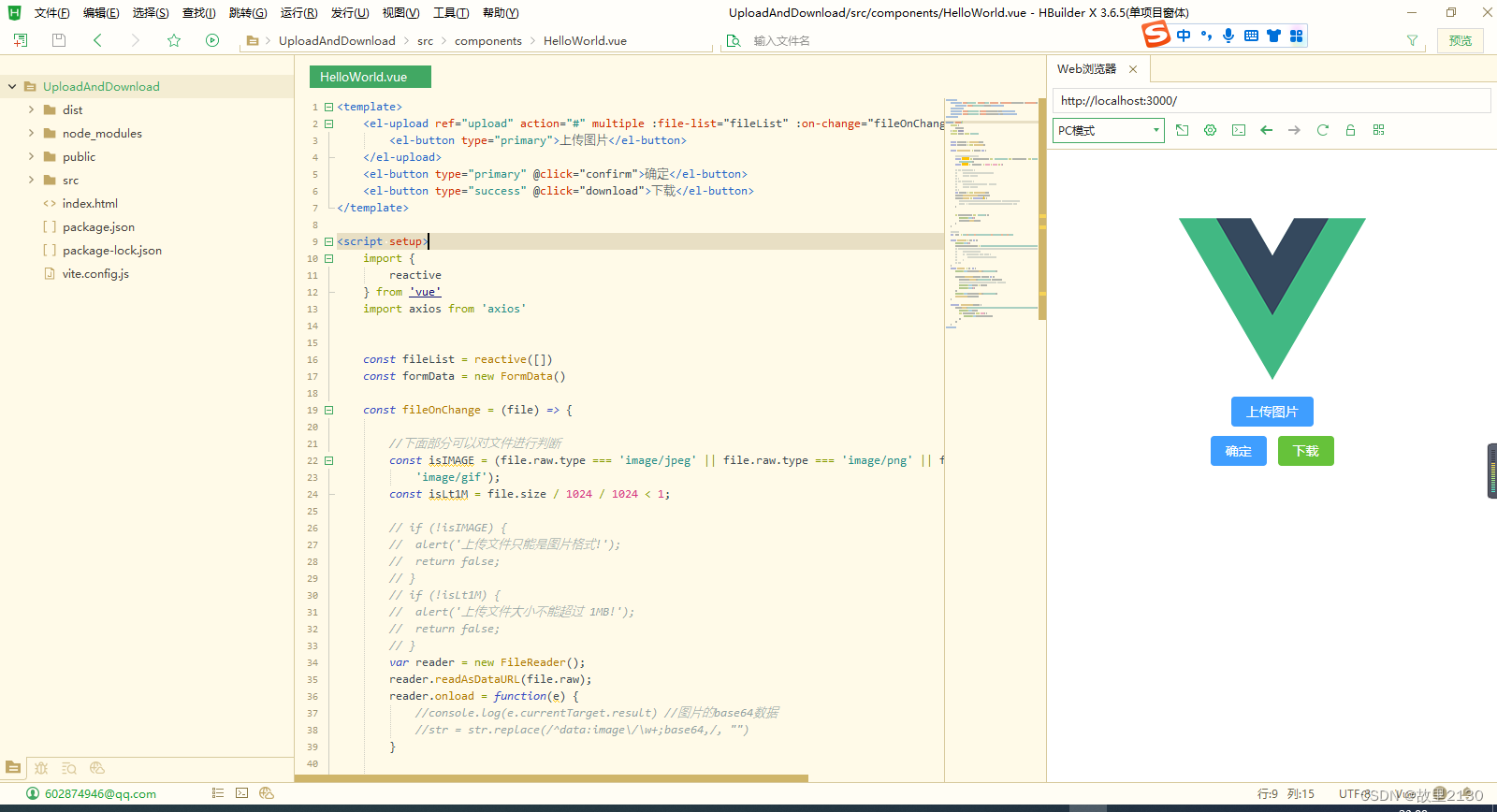This screenshot has width=1497, height=812.
Task: Click the bookmark star icon
Action: [x=174, y=40]
